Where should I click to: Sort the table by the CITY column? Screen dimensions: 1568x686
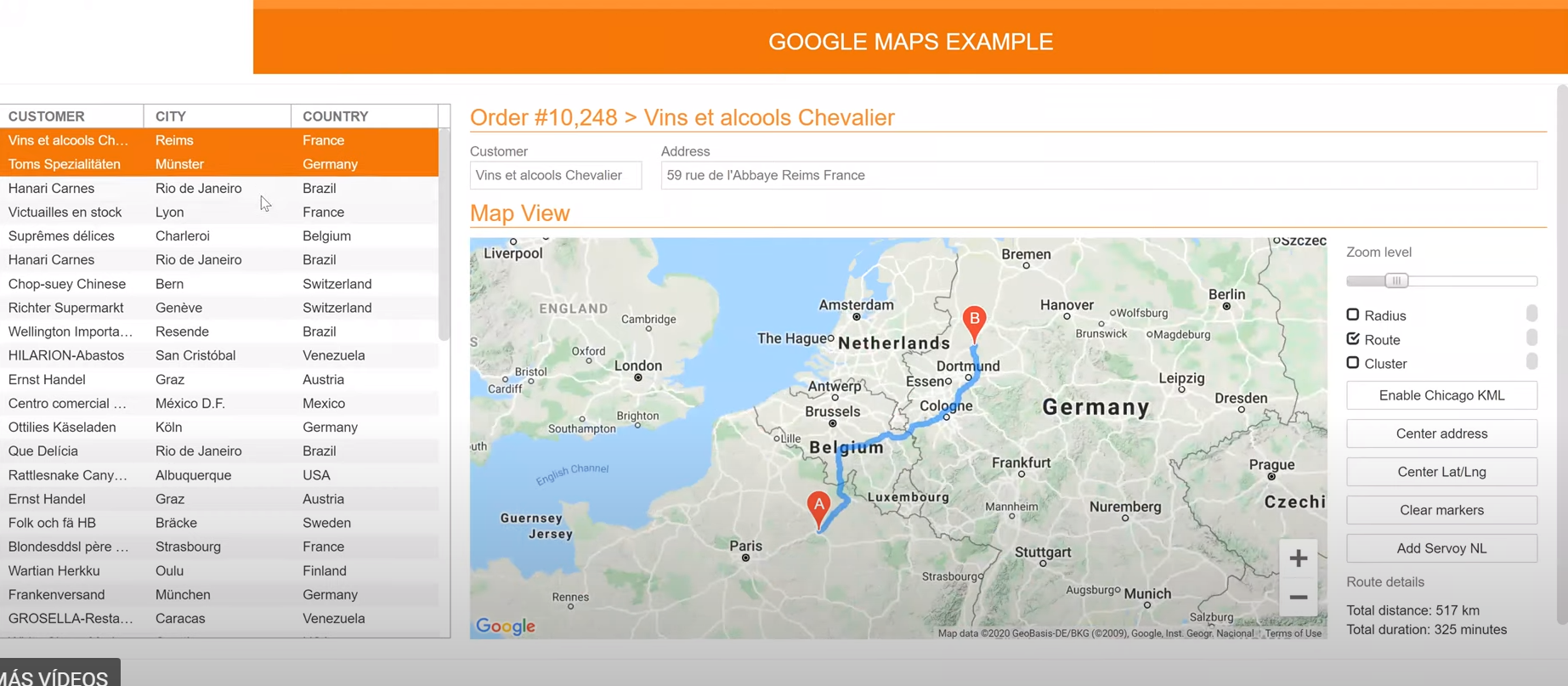[170, 116]
